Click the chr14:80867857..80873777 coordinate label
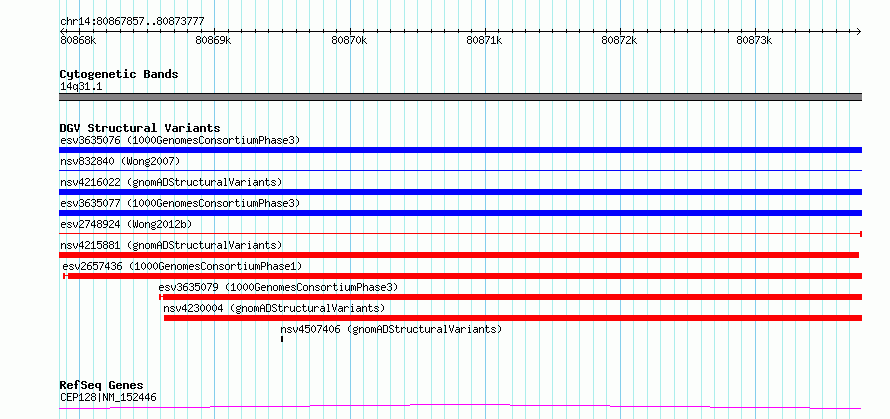This screenshot has height=419, width=890. click(x=132, y=22)
